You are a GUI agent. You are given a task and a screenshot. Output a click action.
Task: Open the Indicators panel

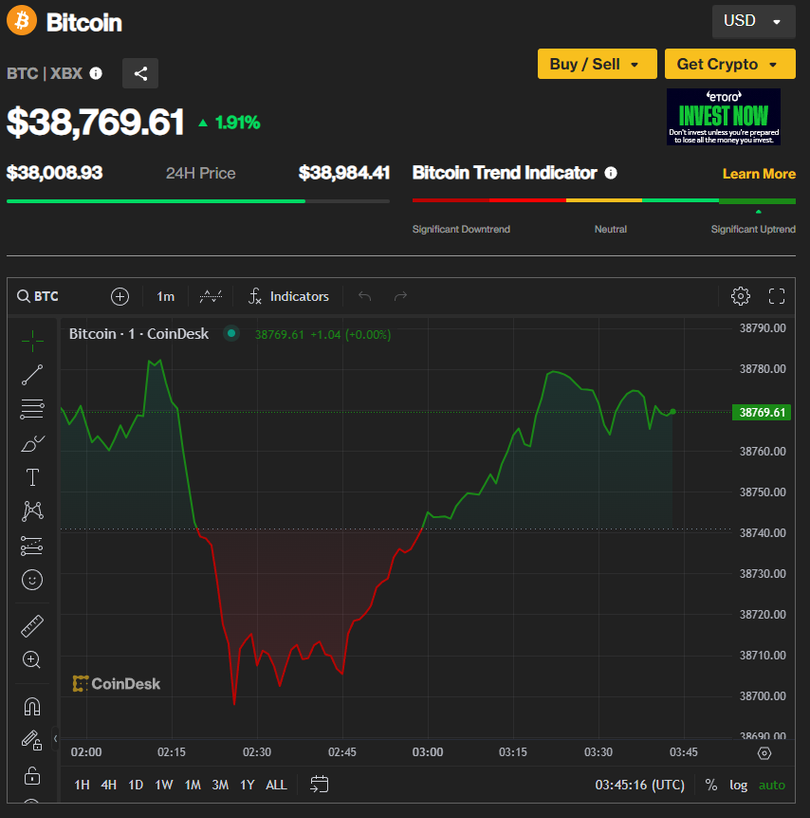pyautogui.click(x=289, y=296)
